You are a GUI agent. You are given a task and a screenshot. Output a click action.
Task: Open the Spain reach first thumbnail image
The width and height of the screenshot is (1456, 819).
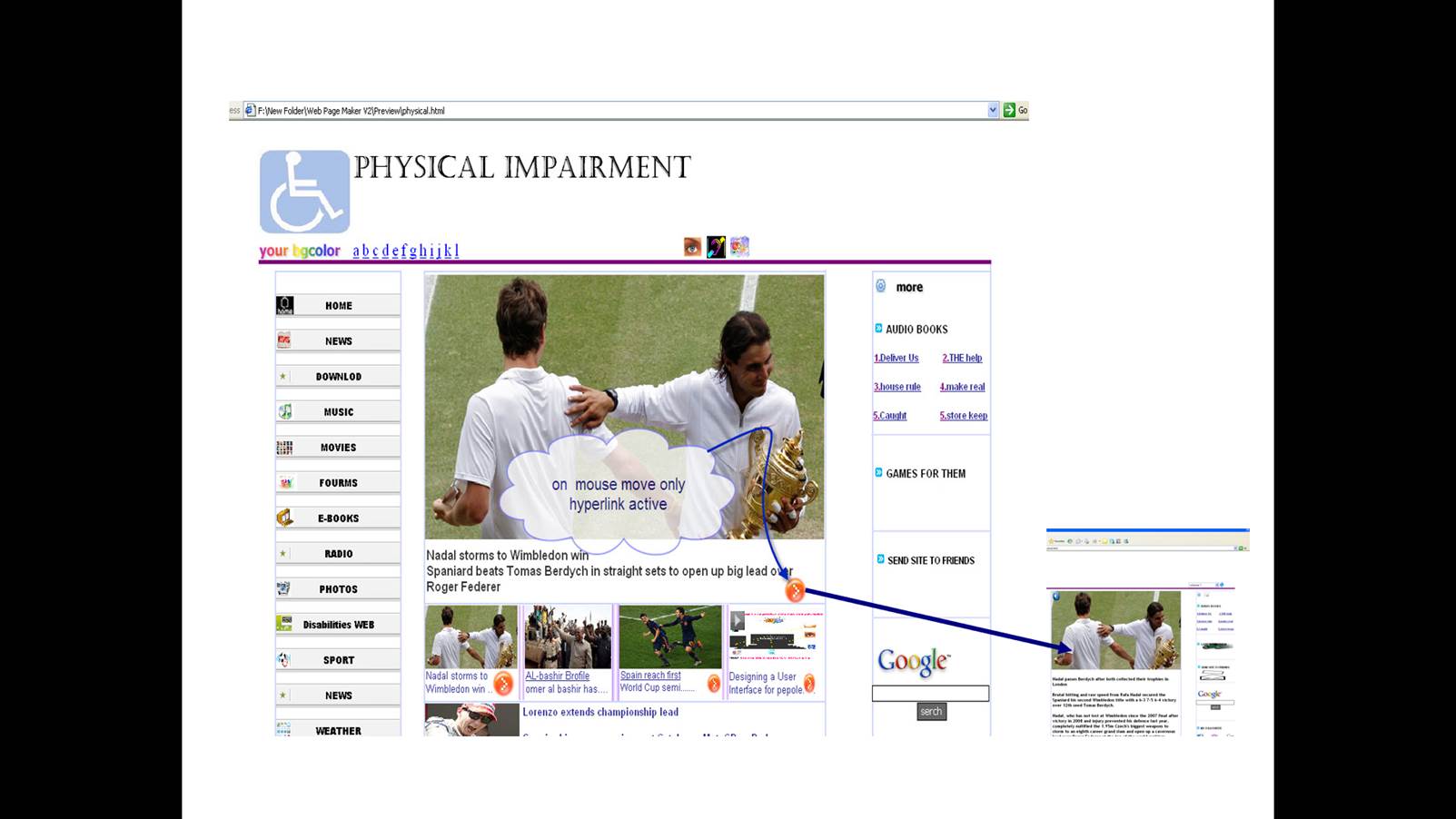coord(669,637)
